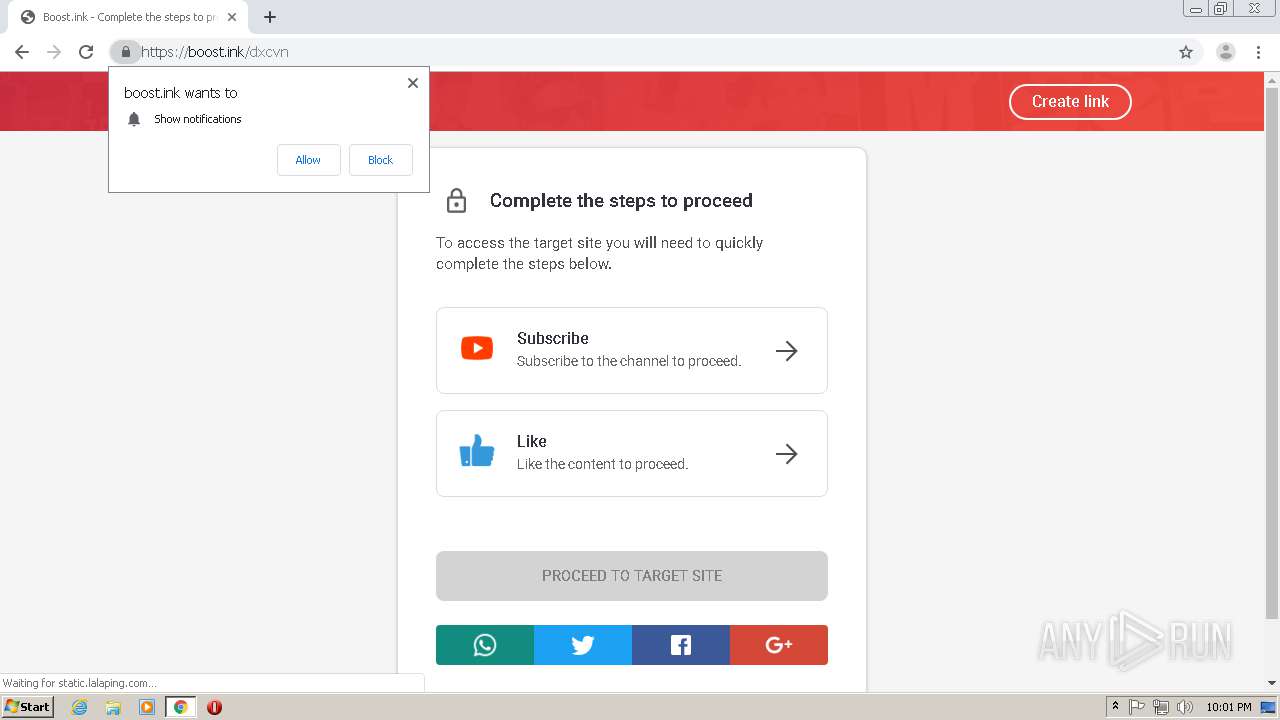Show hidden system tray icons
This screenshot has width=1280, height=720.
(x=1116, y=707)
